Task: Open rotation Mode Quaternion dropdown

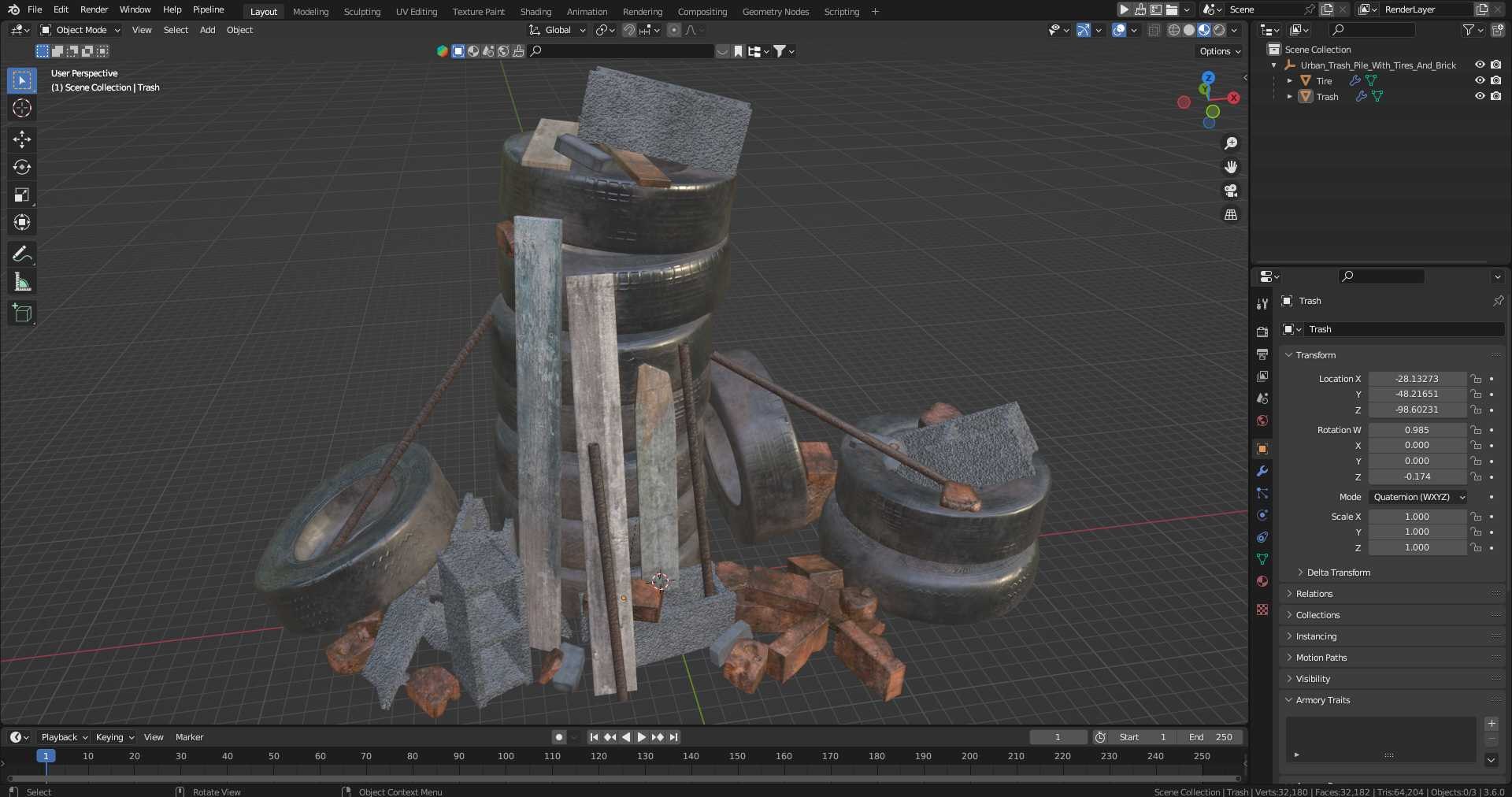Action: [x=1418, y=497]
